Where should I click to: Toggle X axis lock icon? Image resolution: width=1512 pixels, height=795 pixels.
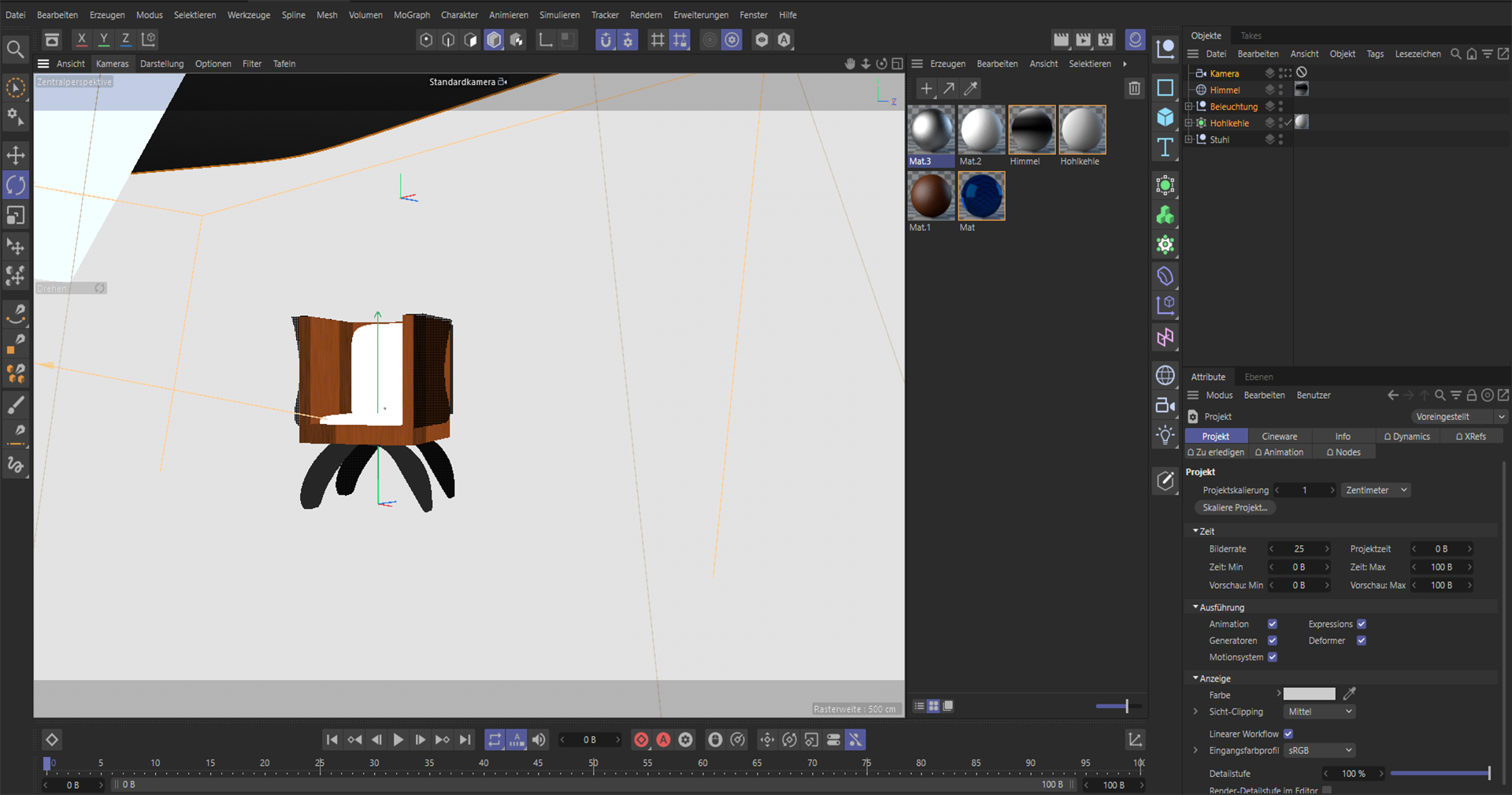[x=81, y=39]
